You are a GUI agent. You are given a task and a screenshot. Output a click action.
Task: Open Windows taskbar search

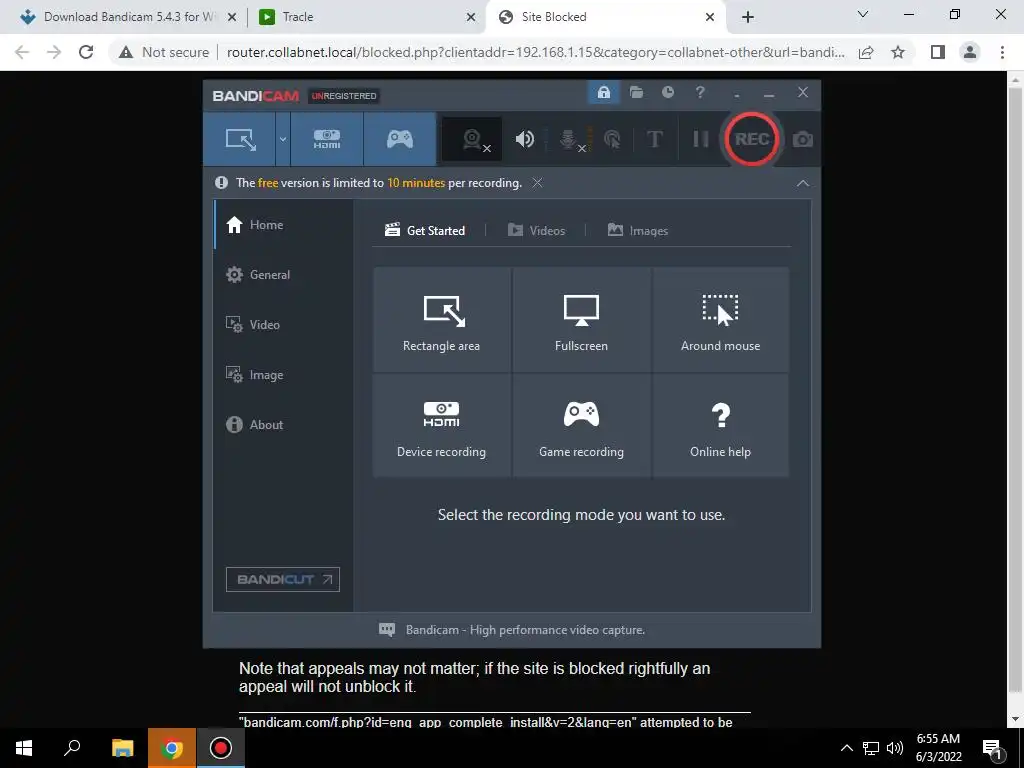[72, 748]
